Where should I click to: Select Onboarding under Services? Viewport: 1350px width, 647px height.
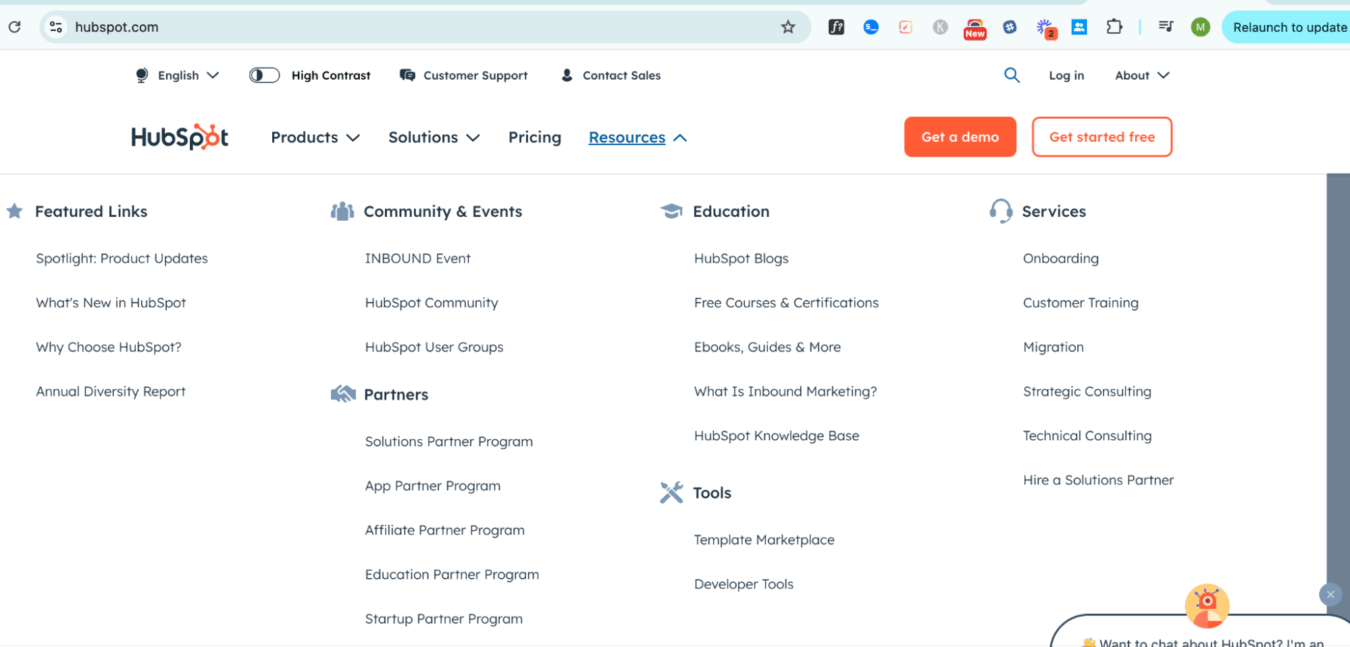point(1061,258)
